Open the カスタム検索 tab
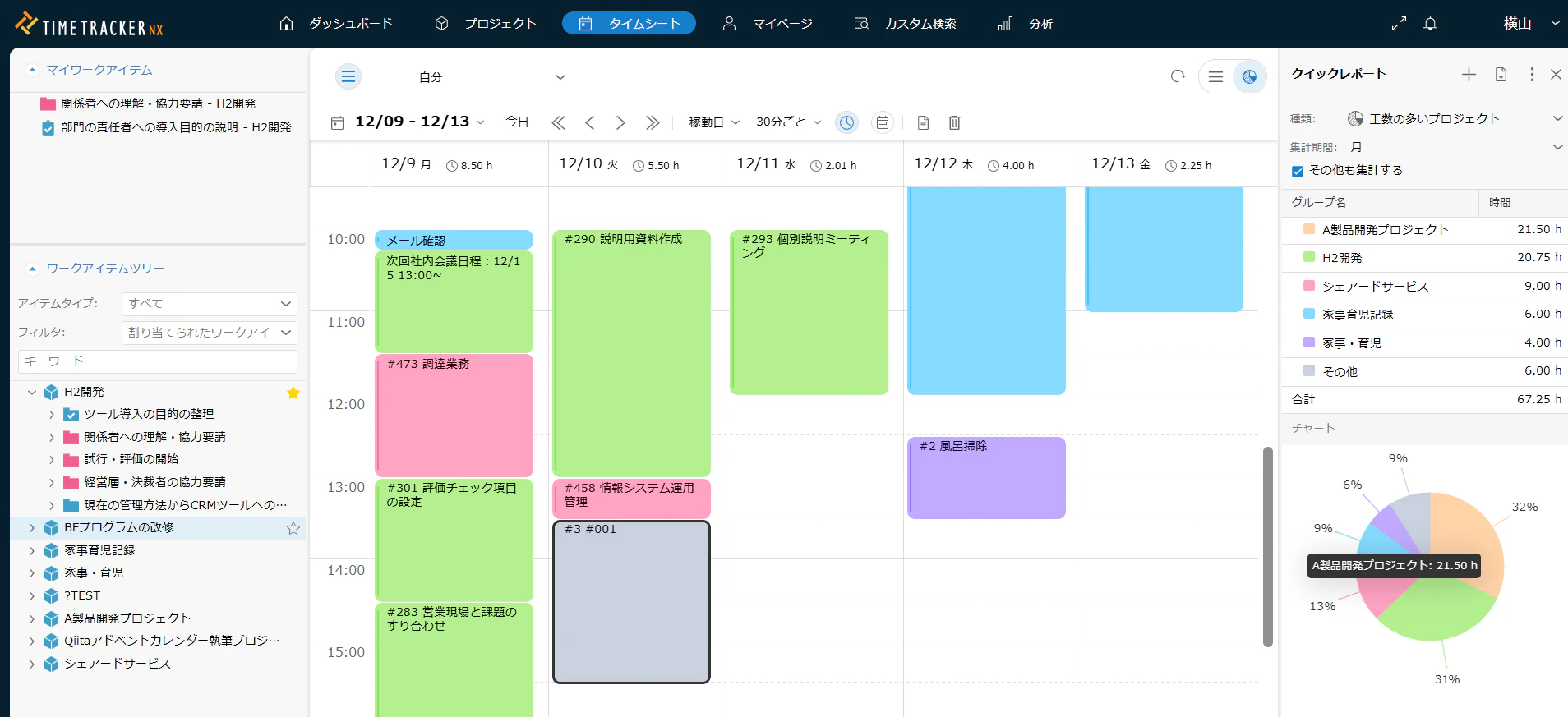 point(906,24)
